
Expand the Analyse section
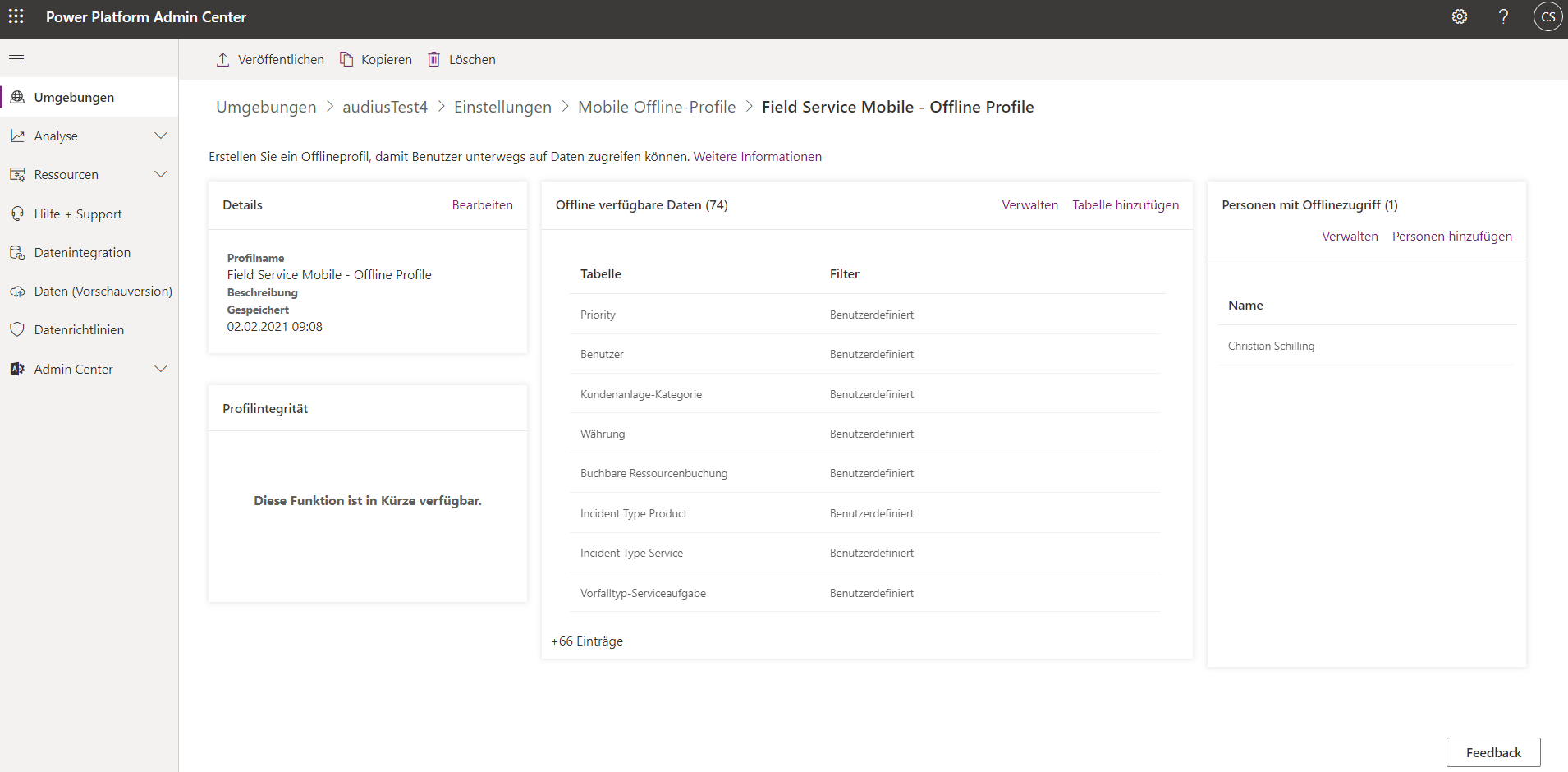coord(161,136)
